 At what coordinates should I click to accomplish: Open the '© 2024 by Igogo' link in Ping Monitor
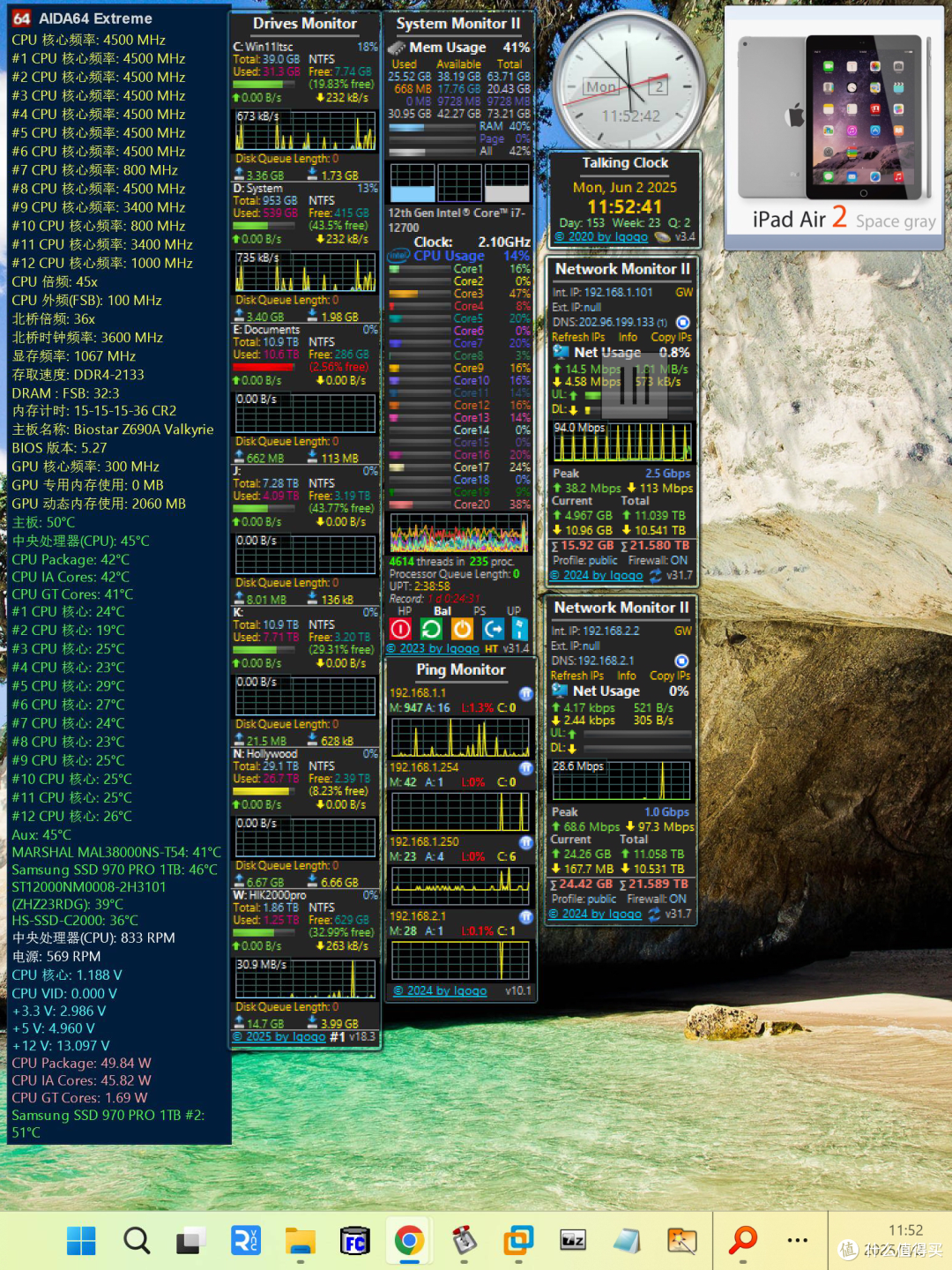pyautogui.click(x=440, y=990)
